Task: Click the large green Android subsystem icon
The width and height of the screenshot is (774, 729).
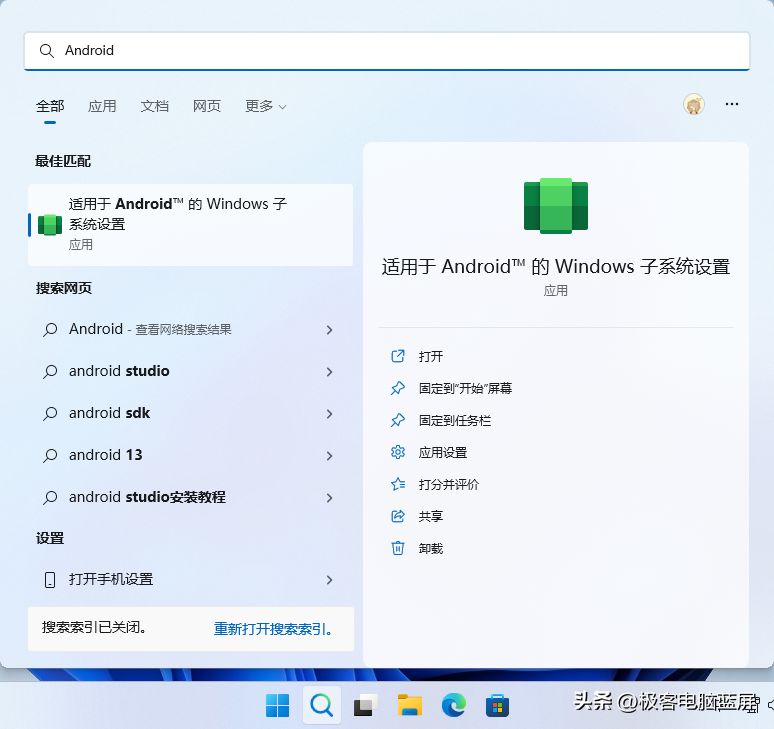Action: pos(556,206)
